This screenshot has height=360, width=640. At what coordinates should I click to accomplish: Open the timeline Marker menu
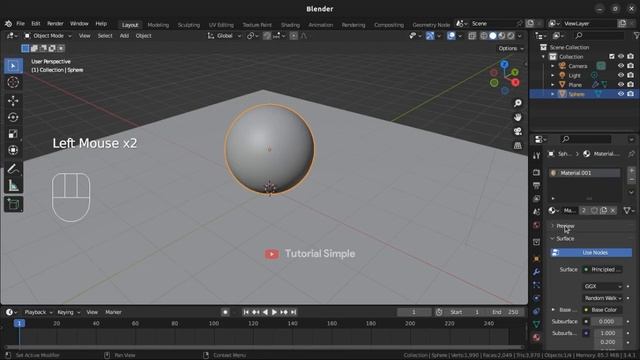[113, 312]
